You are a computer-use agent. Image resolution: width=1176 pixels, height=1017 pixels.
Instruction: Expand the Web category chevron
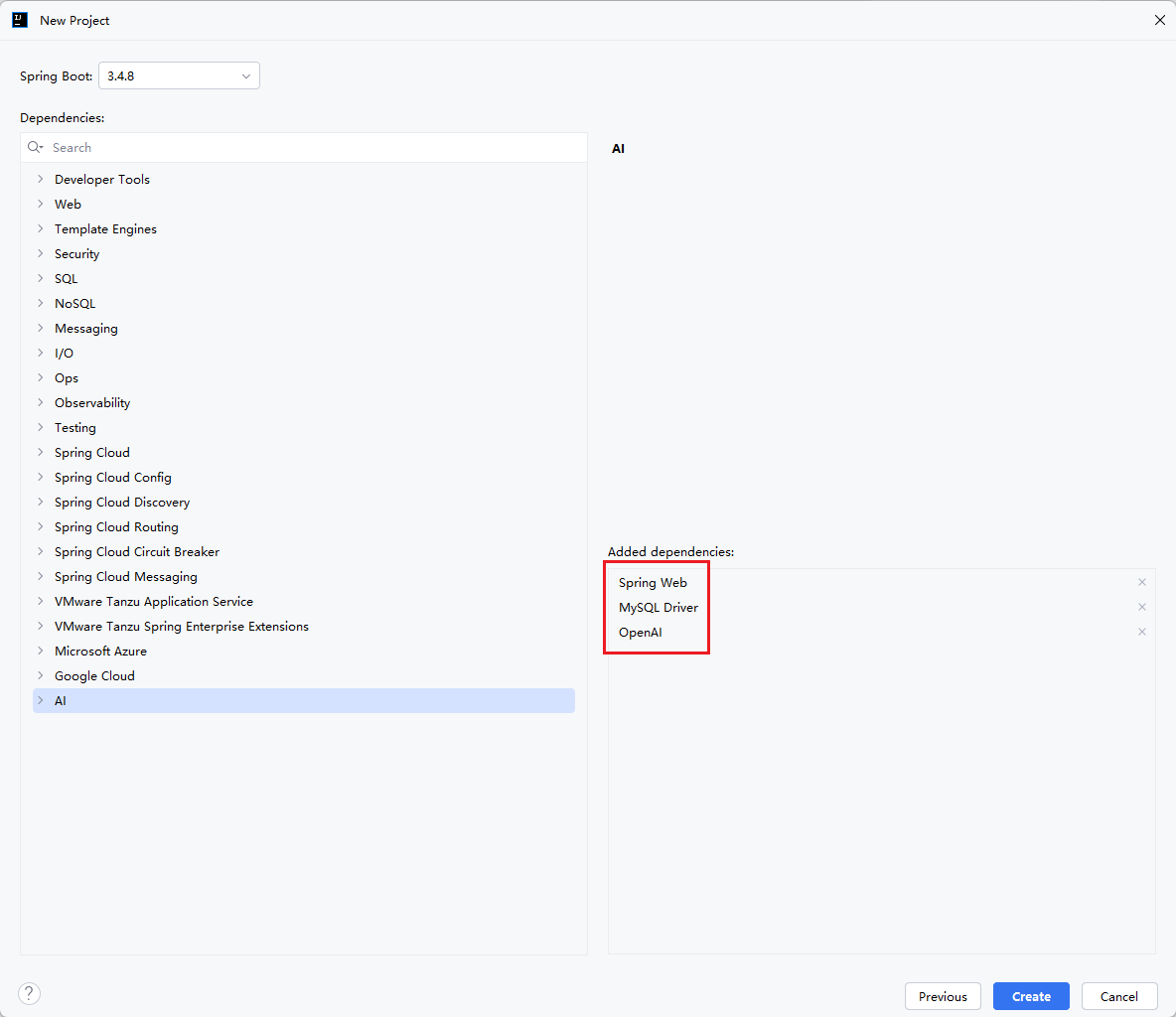pyautogui.click(x=41, y=204)
